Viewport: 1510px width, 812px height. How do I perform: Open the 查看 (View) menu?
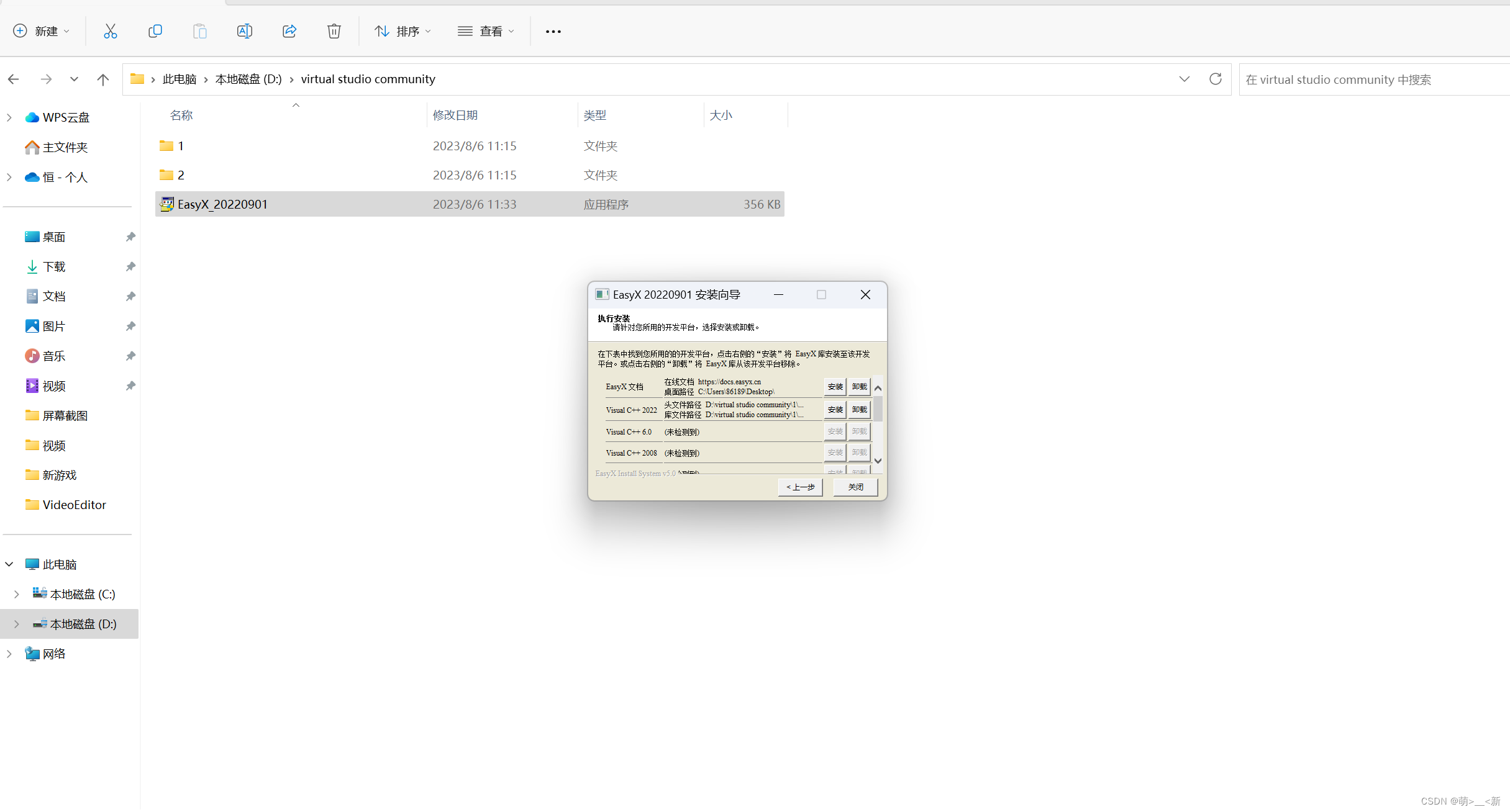point(486,31)
